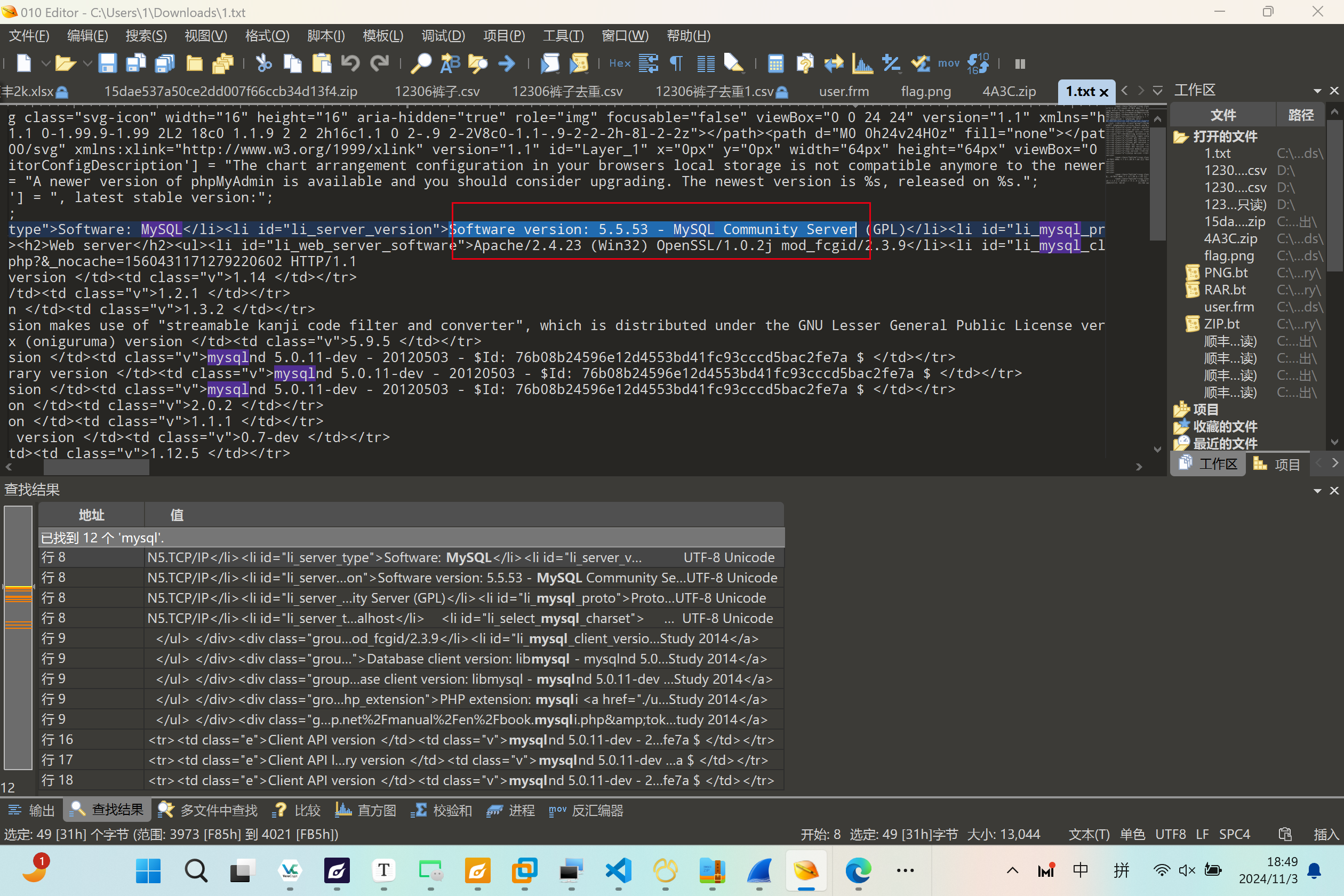Switch to the 输出 bottom tab

(32, 810)
